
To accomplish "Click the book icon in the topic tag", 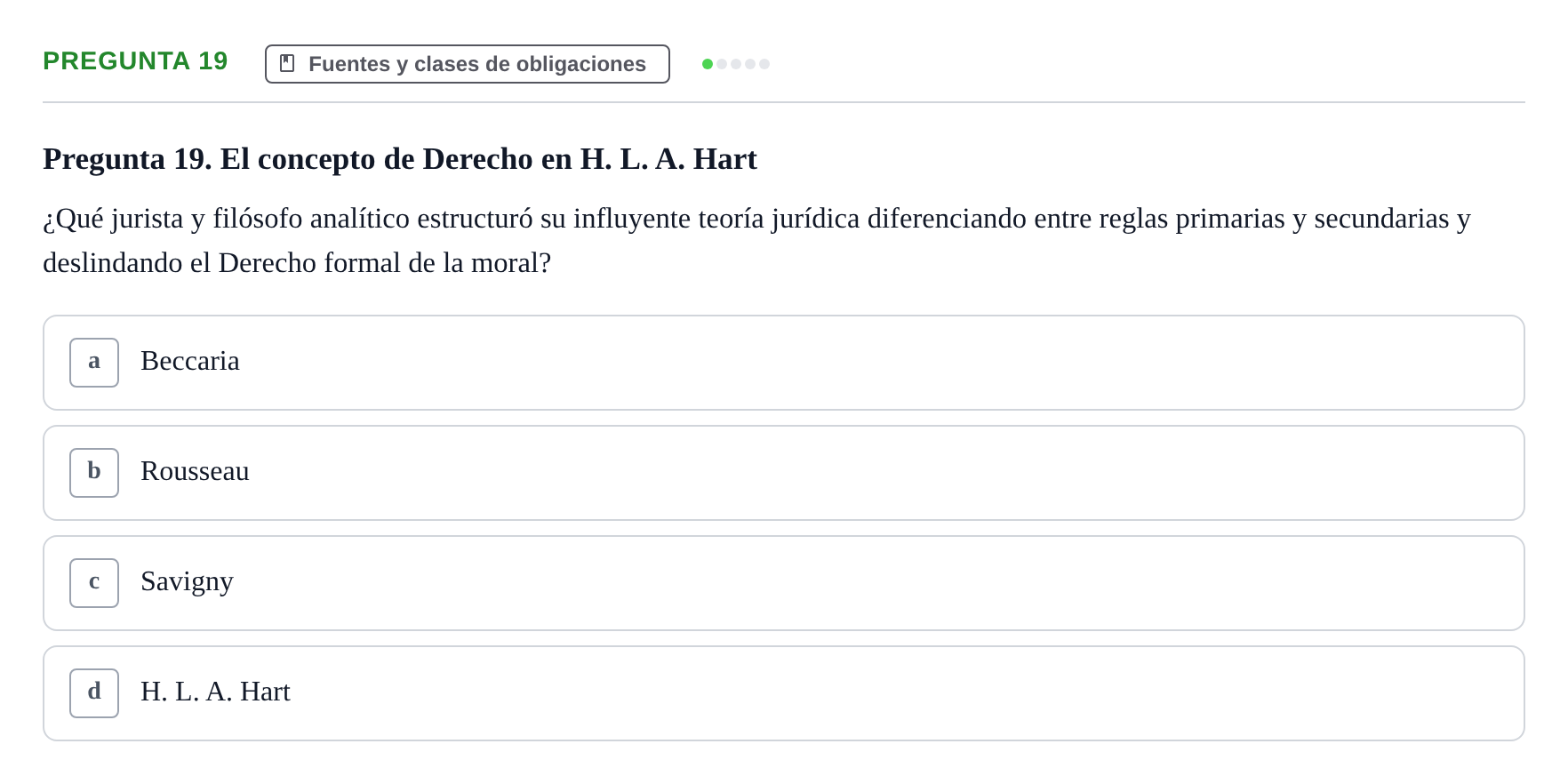I will click(x=287, y=63).
